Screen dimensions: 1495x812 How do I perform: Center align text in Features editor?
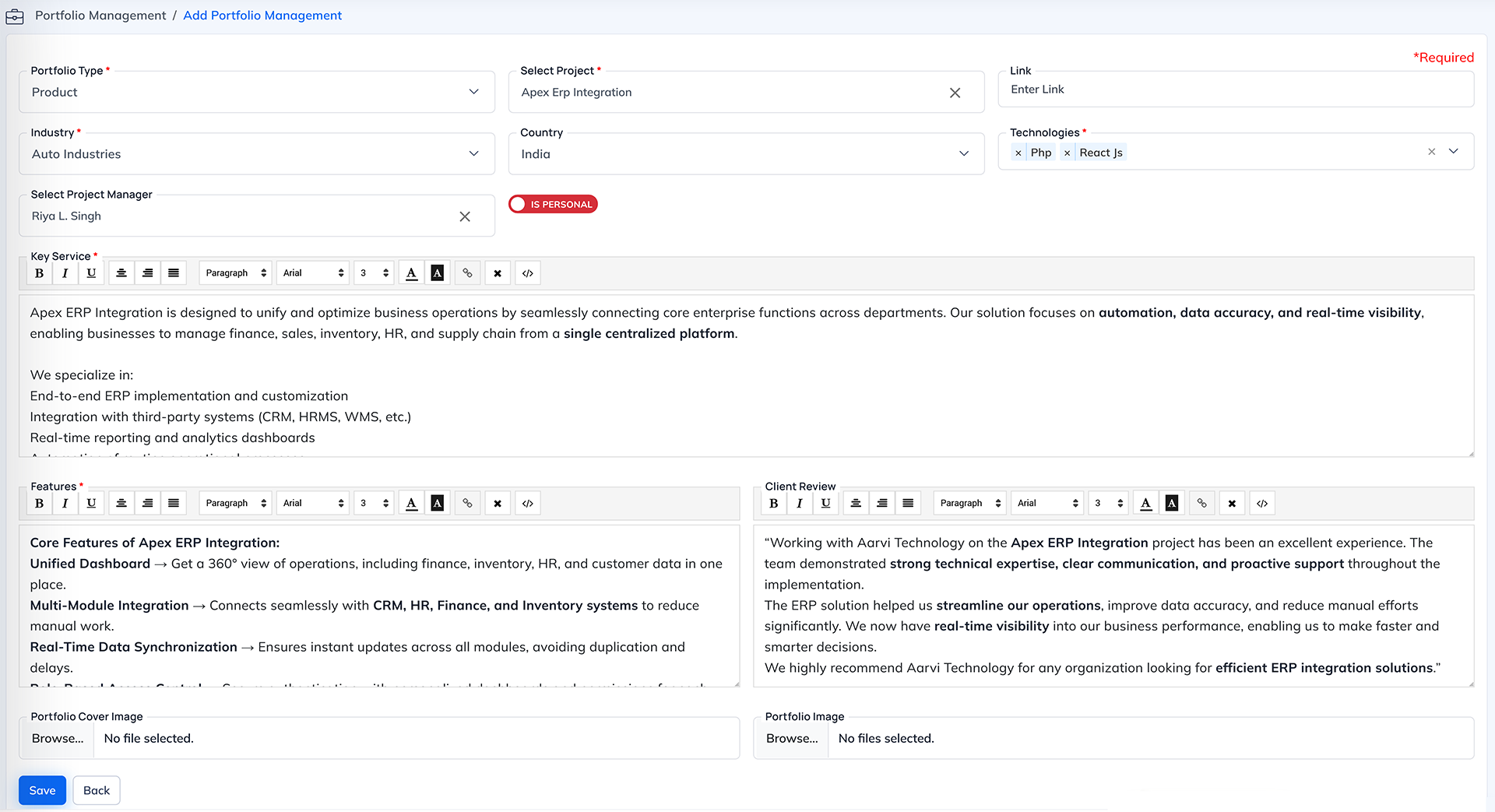tap(121, 504)
